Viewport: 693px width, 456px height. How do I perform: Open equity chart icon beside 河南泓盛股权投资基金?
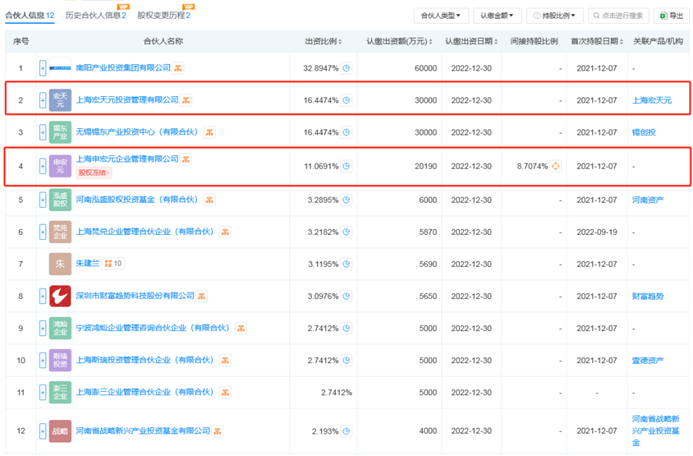[x=209, y=200]
